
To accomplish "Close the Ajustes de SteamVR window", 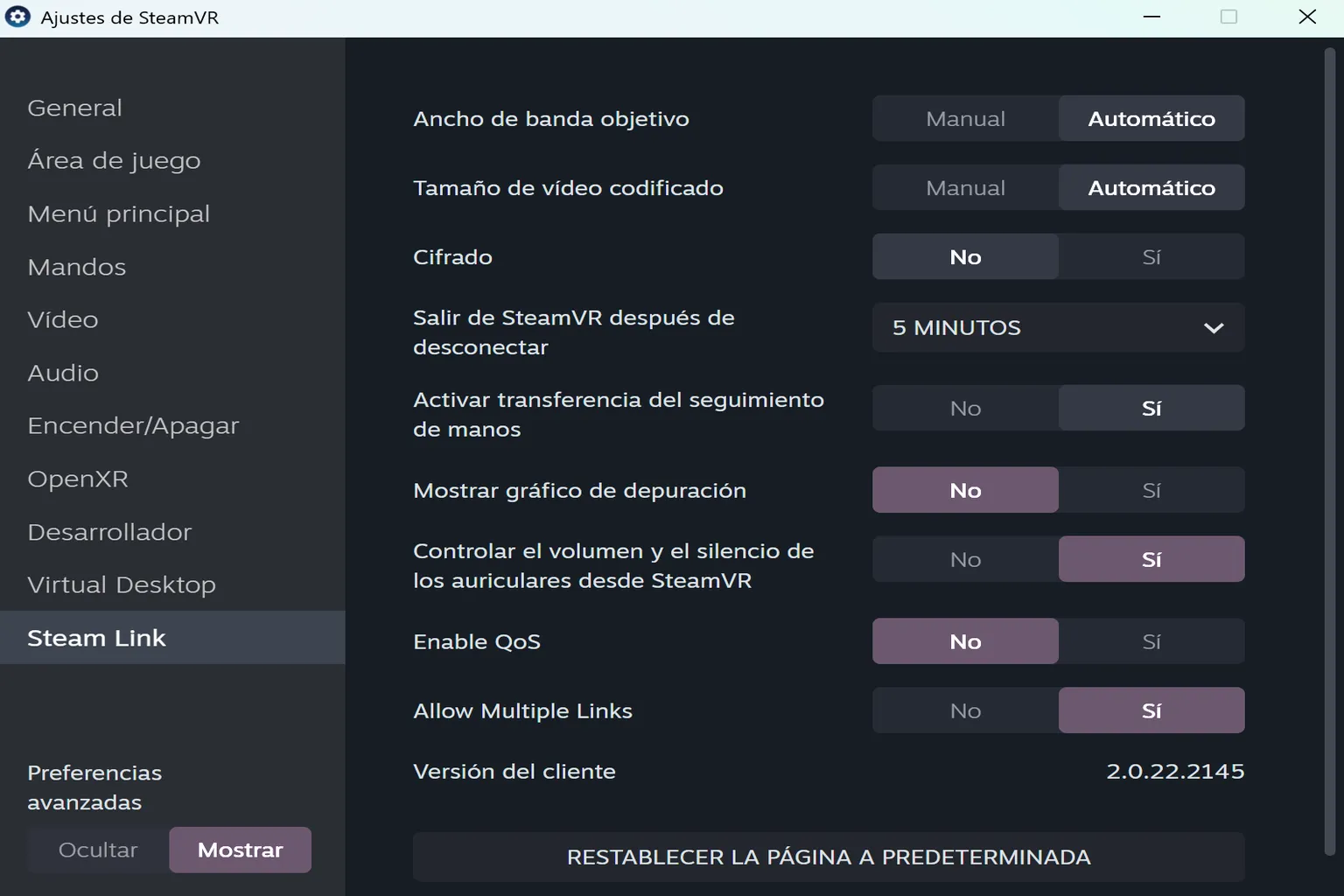I will (x=1307, y=17).
